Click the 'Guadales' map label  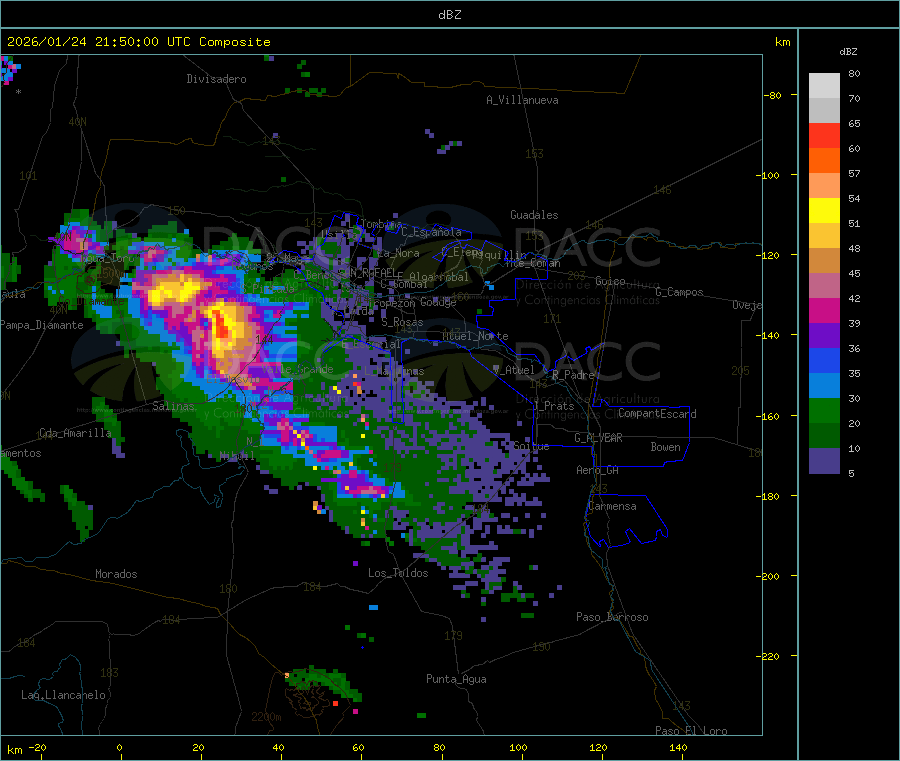(534, 215)
